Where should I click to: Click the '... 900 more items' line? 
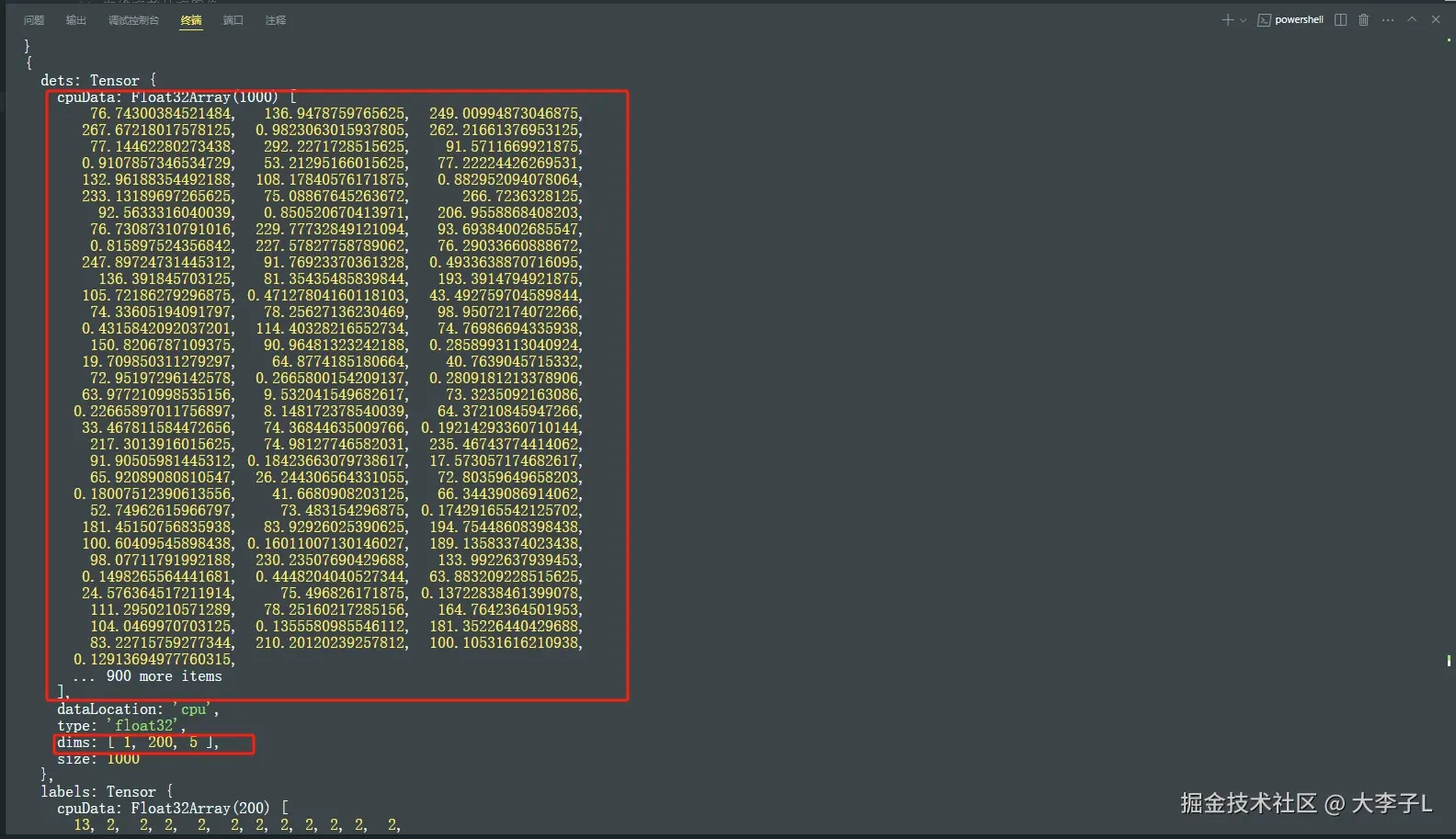click(148, 676)
